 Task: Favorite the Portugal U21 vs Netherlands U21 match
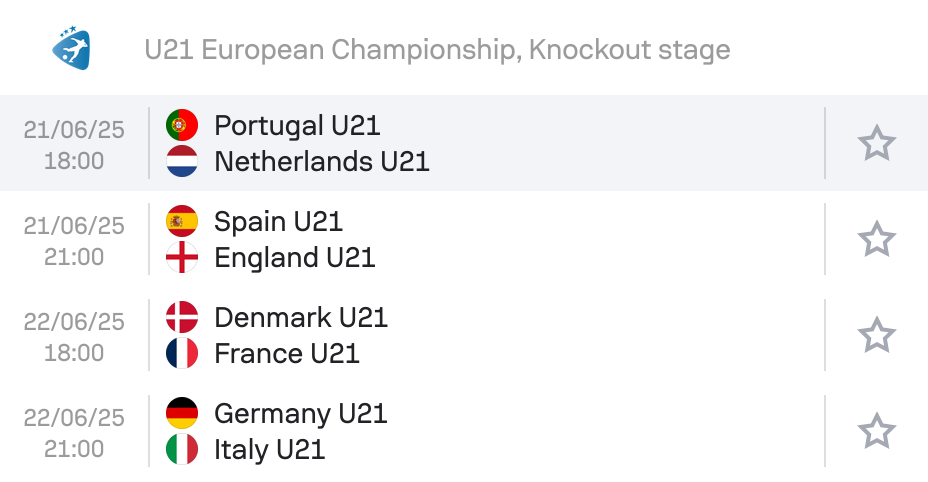pos(877,143)
